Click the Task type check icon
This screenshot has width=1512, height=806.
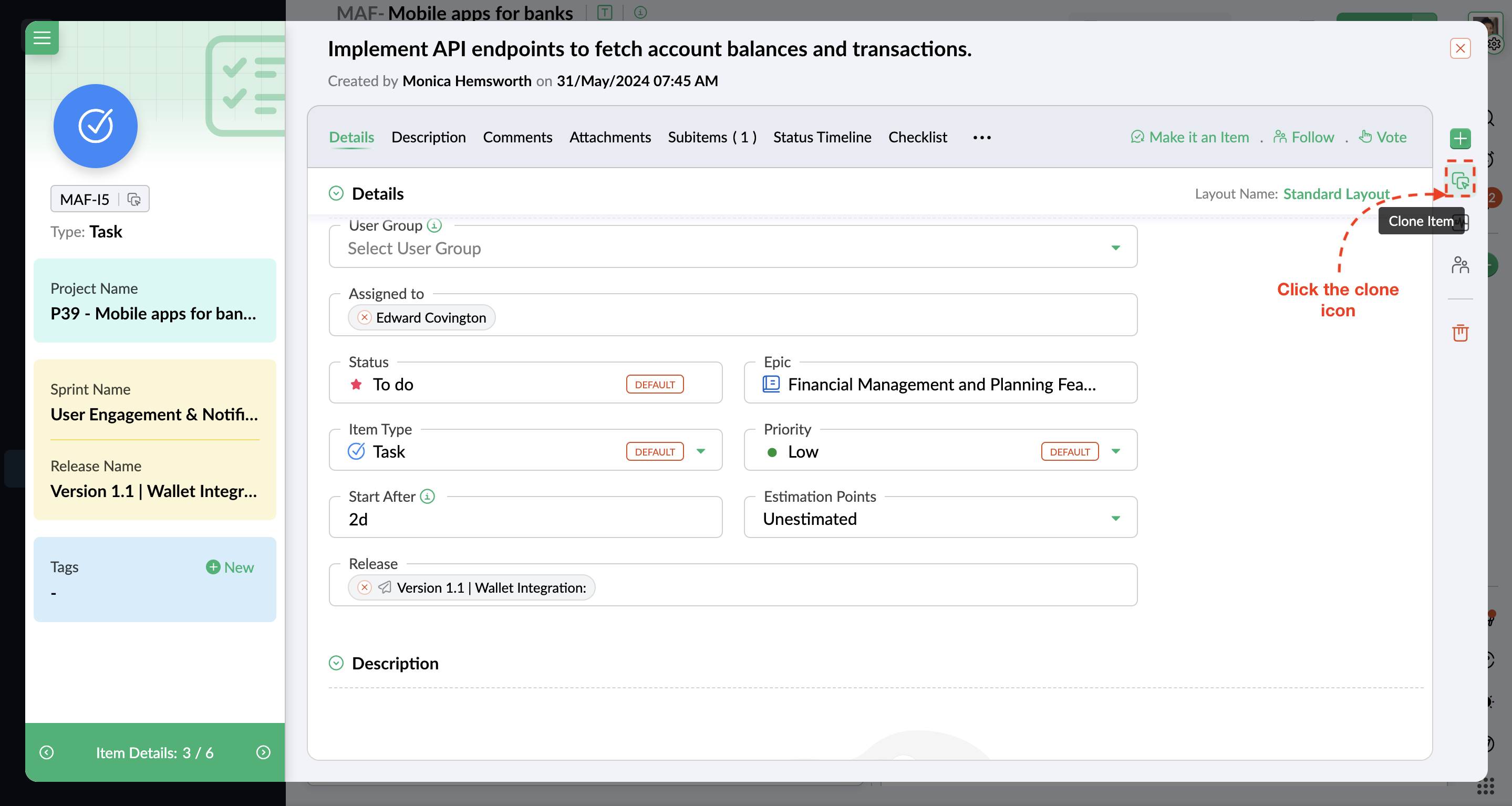pyautogui.click(x=356, y=451)
